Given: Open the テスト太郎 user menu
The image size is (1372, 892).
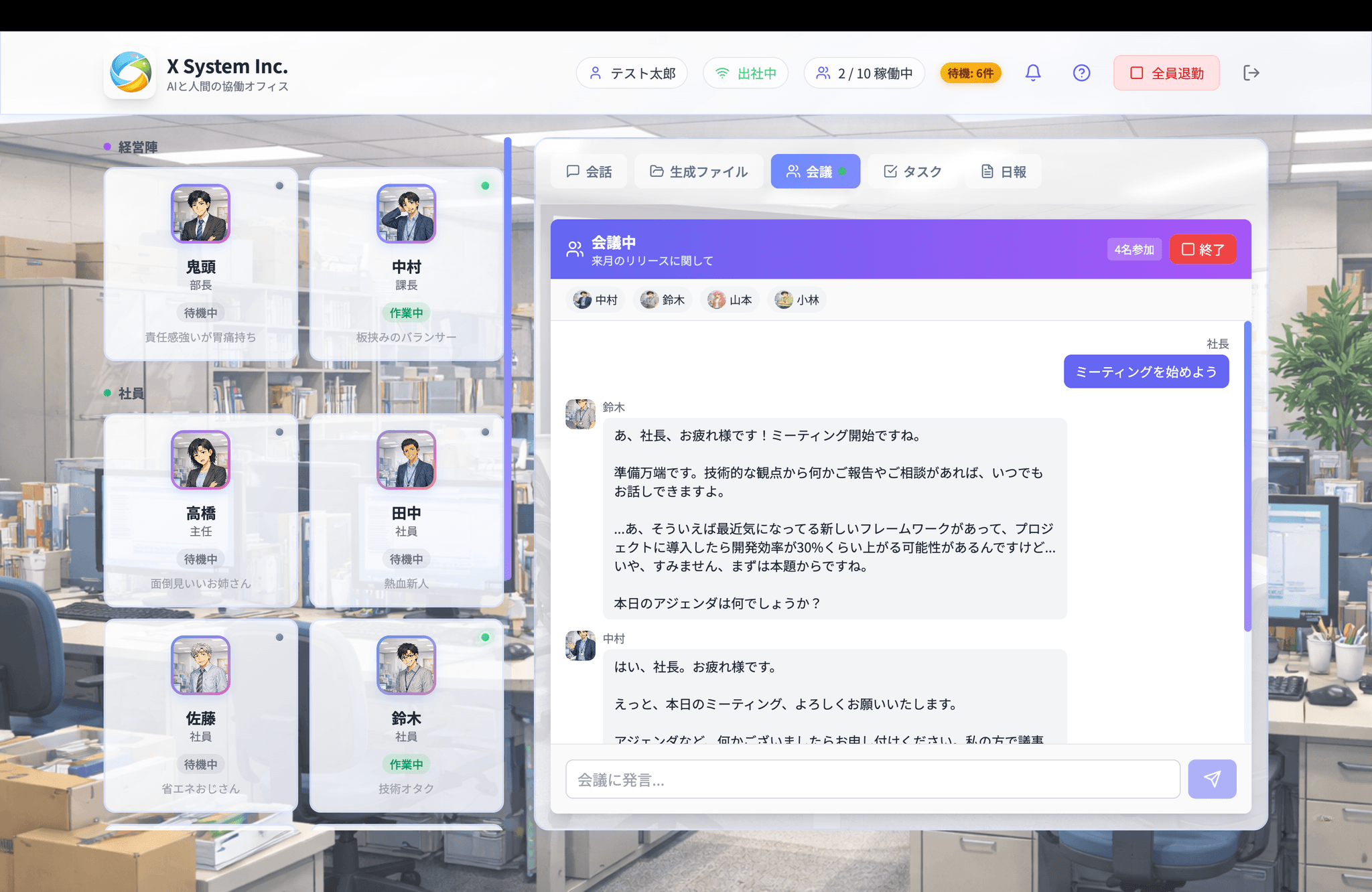Looking at the screenshot, I should click(x=632, y=73).
